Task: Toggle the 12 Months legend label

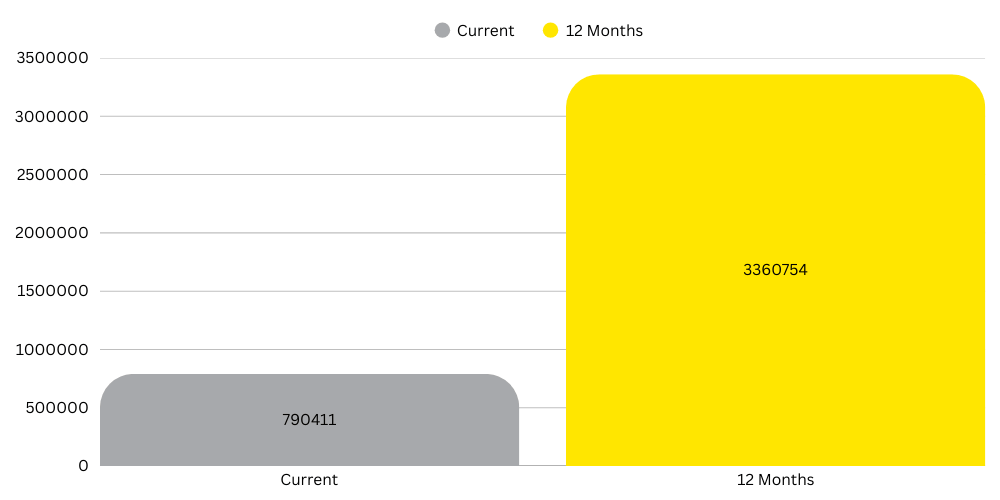Action: [x=604, y=31]
